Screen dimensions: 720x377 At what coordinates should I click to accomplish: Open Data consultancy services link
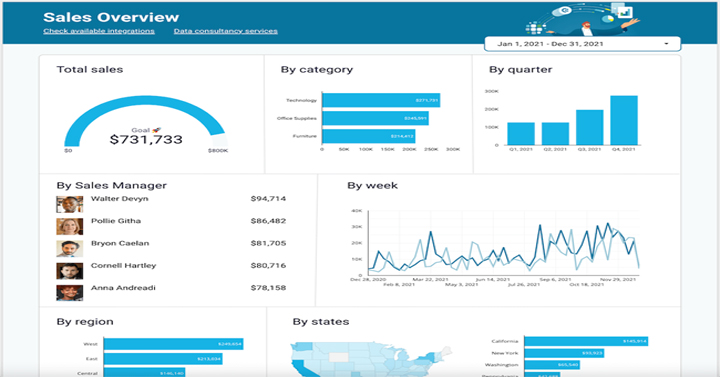[225, 31]
